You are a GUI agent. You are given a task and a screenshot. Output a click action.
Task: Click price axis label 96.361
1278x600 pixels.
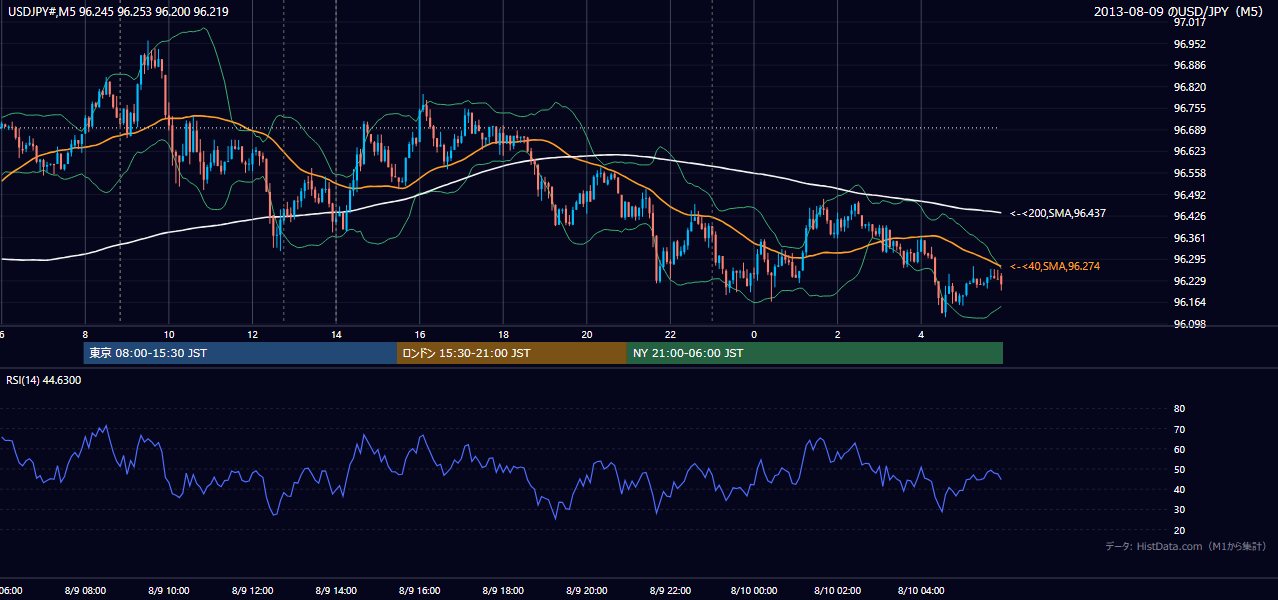1189,238
